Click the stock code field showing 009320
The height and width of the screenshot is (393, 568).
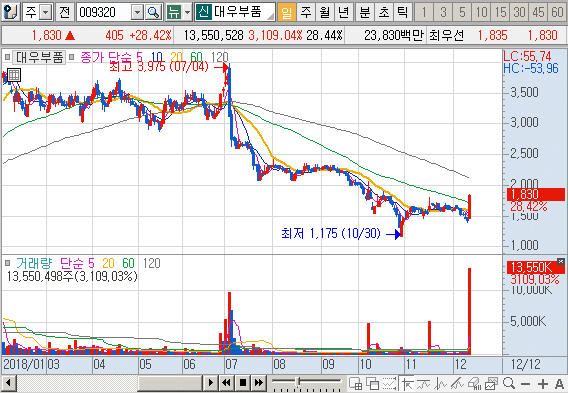coord(104,12)
